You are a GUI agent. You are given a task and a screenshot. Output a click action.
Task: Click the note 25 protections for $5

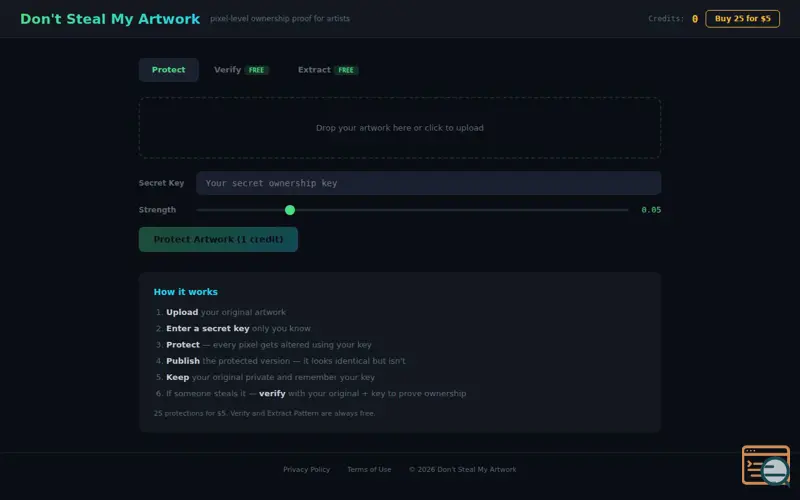click(x=264, y=413)
